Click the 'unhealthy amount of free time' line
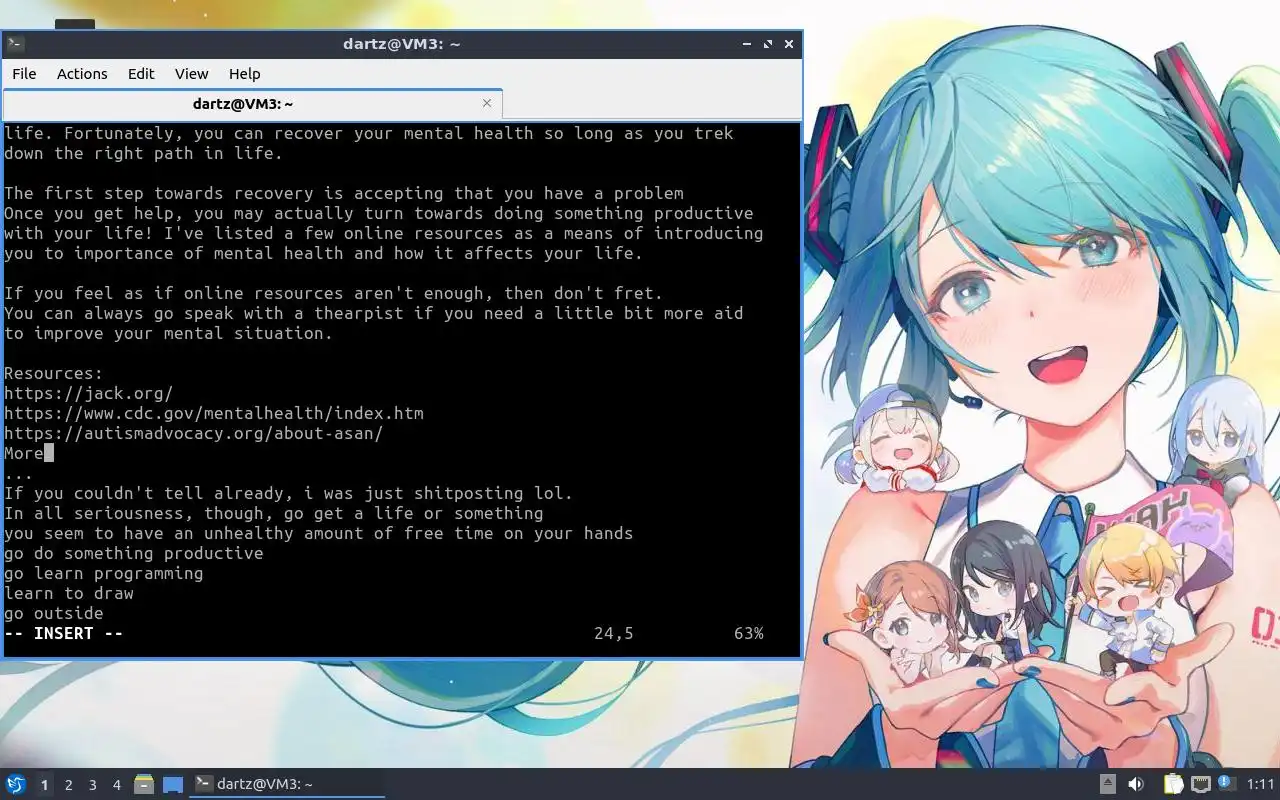This screenshot has height=800, width=1280. [319, 533]
